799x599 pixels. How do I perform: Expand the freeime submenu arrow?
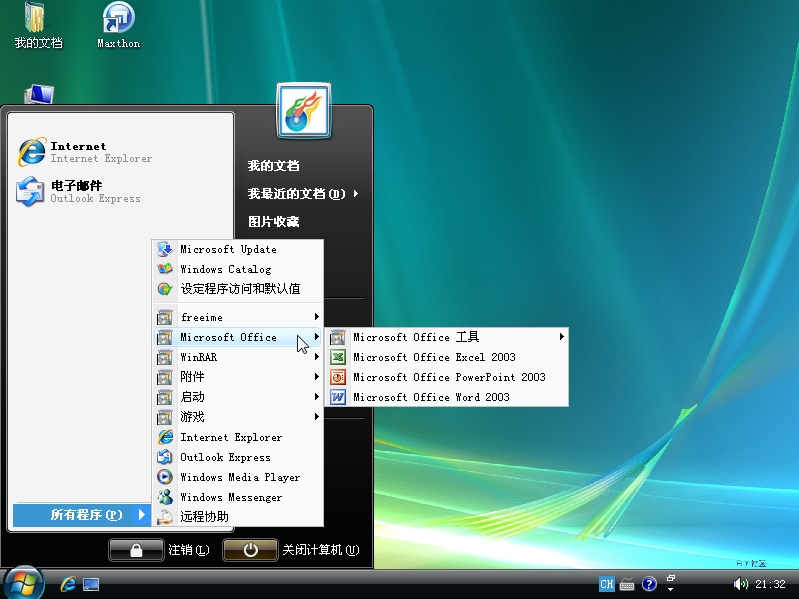click(x=316, y=317)
